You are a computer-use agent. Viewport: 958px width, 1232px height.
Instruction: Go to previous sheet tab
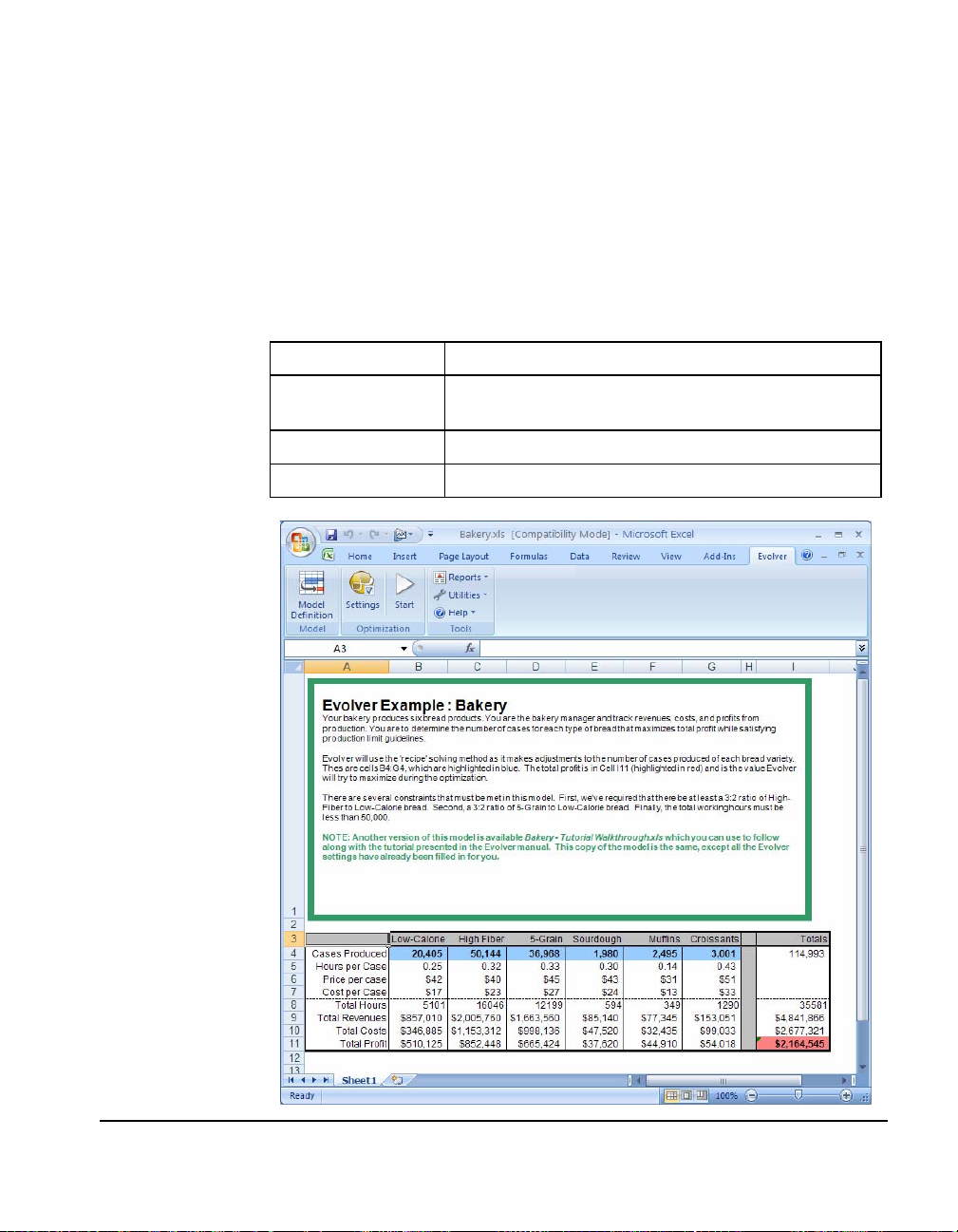tap(303, 1080)
